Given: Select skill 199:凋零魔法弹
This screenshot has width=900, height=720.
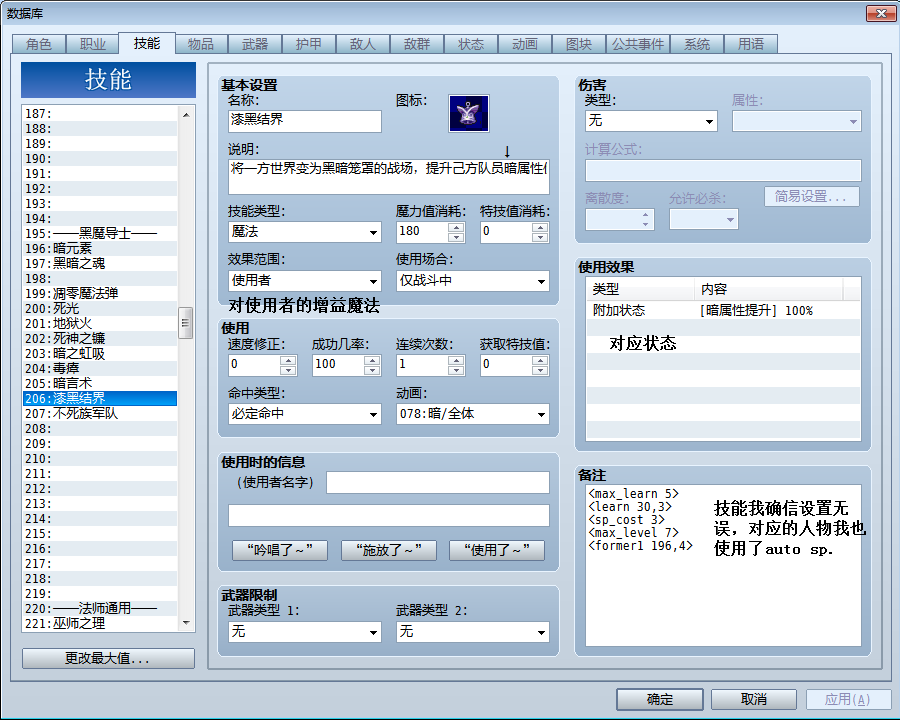Looking at the screenshot, I should click(100, 293).
